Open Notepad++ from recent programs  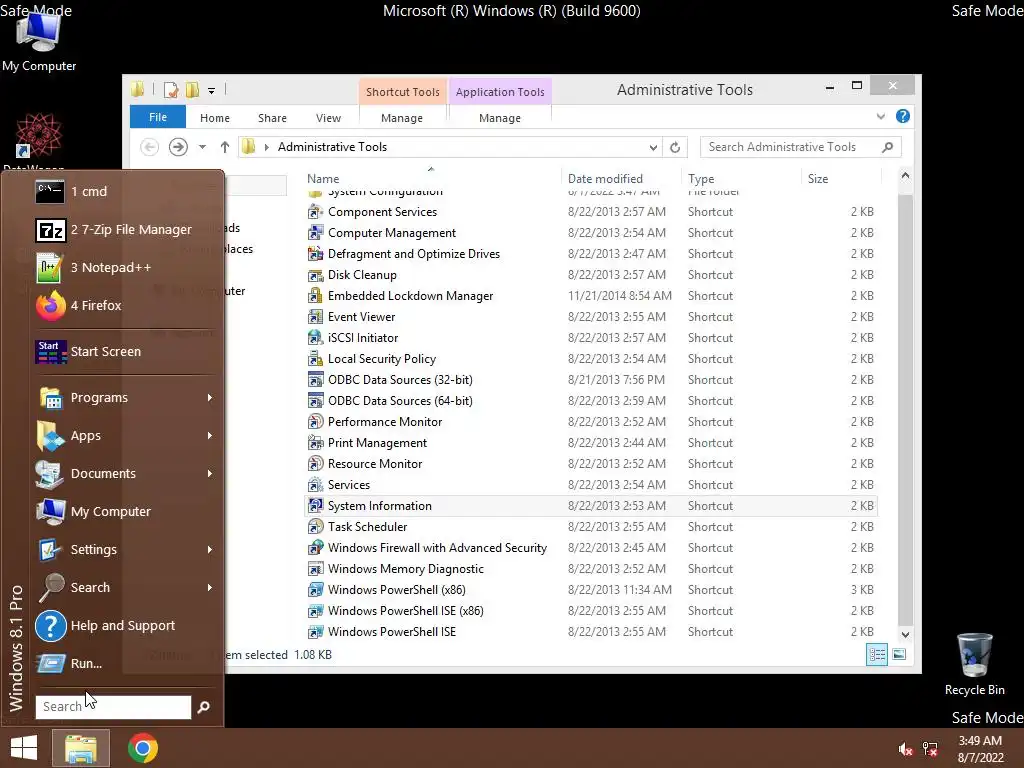124,267
